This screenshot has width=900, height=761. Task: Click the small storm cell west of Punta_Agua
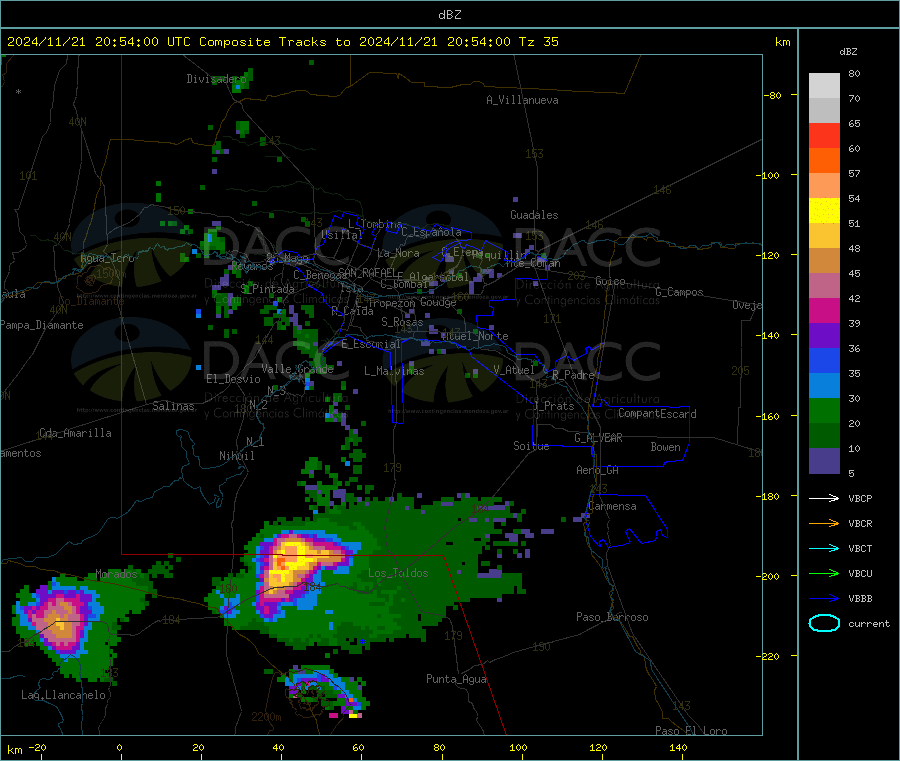(x=326, y=692)
